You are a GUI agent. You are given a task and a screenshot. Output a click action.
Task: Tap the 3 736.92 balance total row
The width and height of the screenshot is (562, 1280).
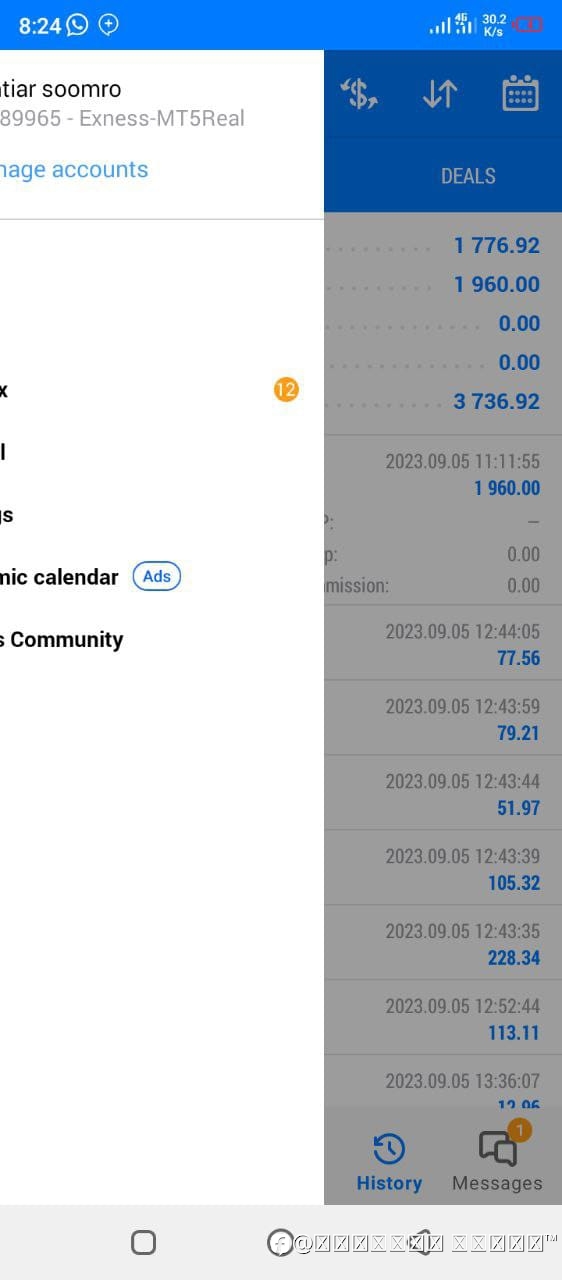pos(443,402)
